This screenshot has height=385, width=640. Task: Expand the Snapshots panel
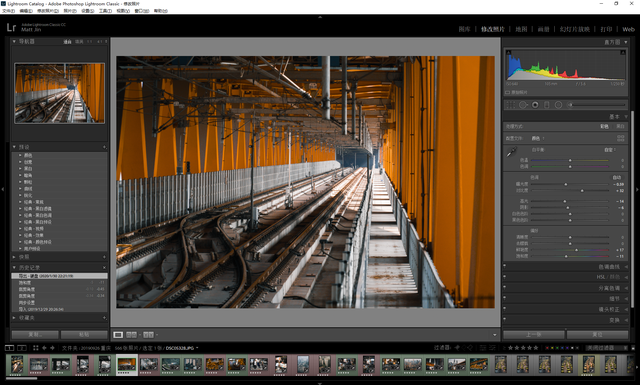tap(14, 257)
